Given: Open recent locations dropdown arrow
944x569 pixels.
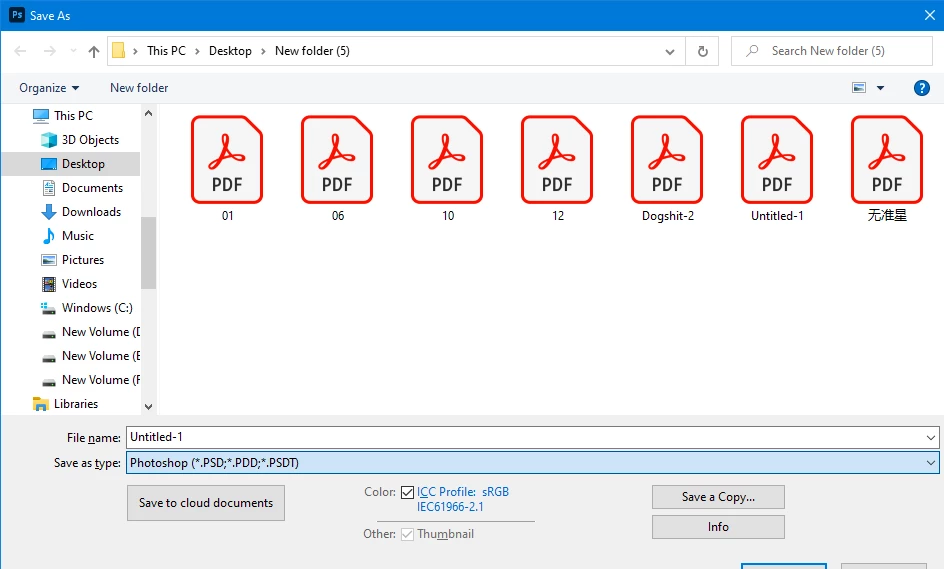Looking at the screenshot, I should click(x=73, y=51).
